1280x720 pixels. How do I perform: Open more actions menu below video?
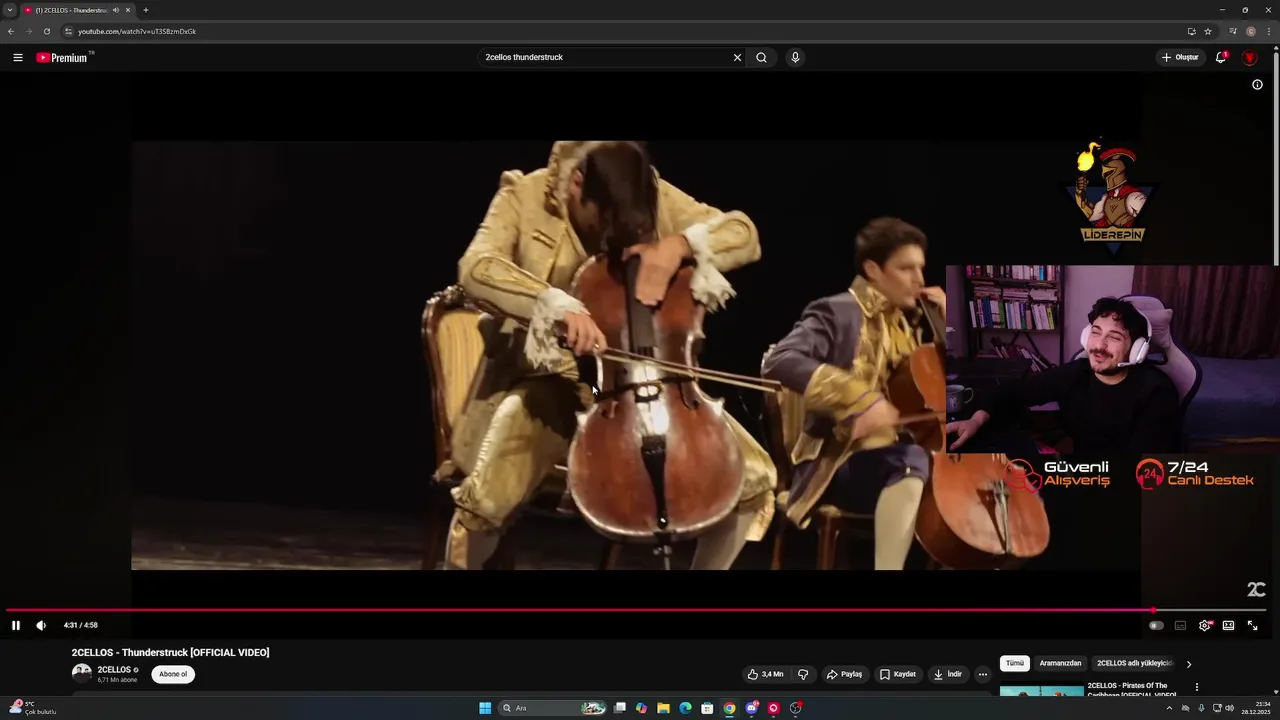click(982, 674)
